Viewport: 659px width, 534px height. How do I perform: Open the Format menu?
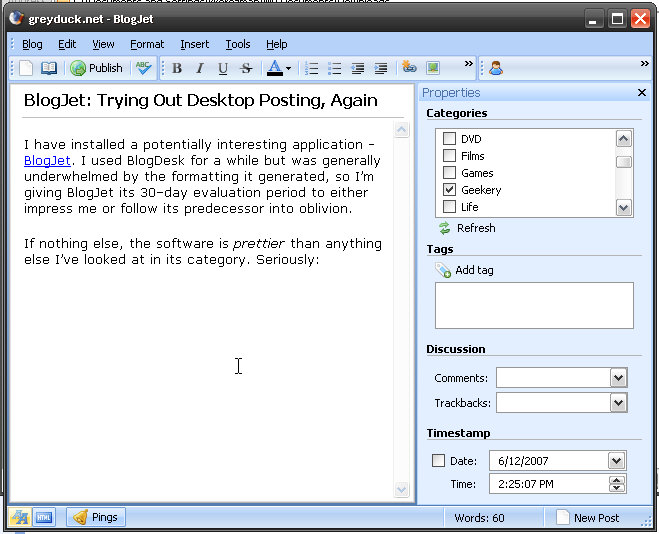pyautogui.click(x=147, y=44)
